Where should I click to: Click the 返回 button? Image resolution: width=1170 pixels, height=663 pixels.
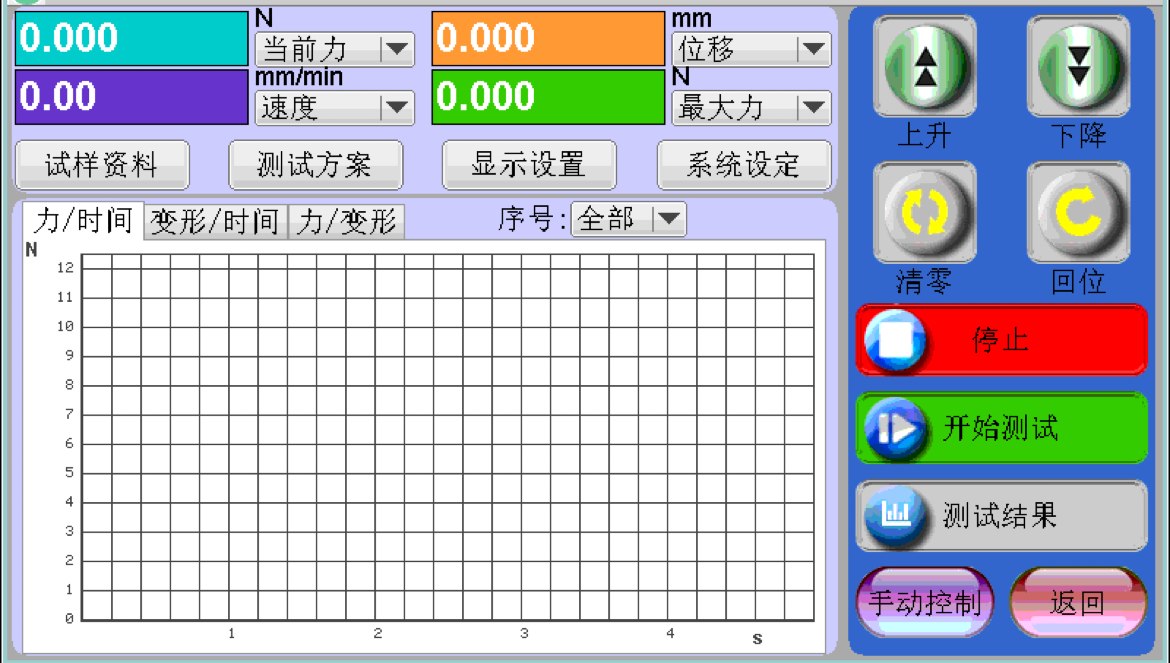[x=1078, y=603]
